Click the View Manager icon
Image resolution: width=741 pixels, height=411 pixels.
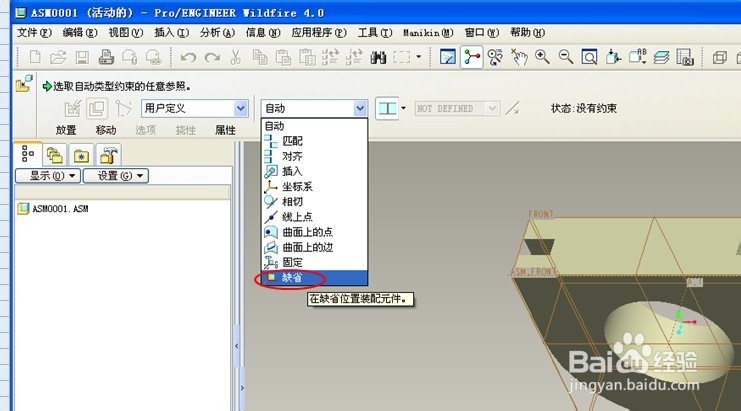coord(685,57)
